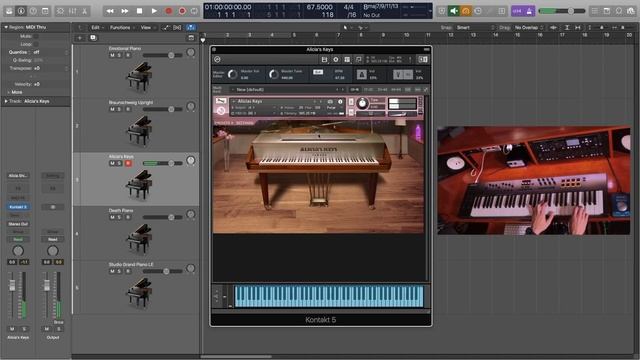640x360 pixels.
Task: Open the NI logo button in Kontakt
Action: click(x=423, y=60)
